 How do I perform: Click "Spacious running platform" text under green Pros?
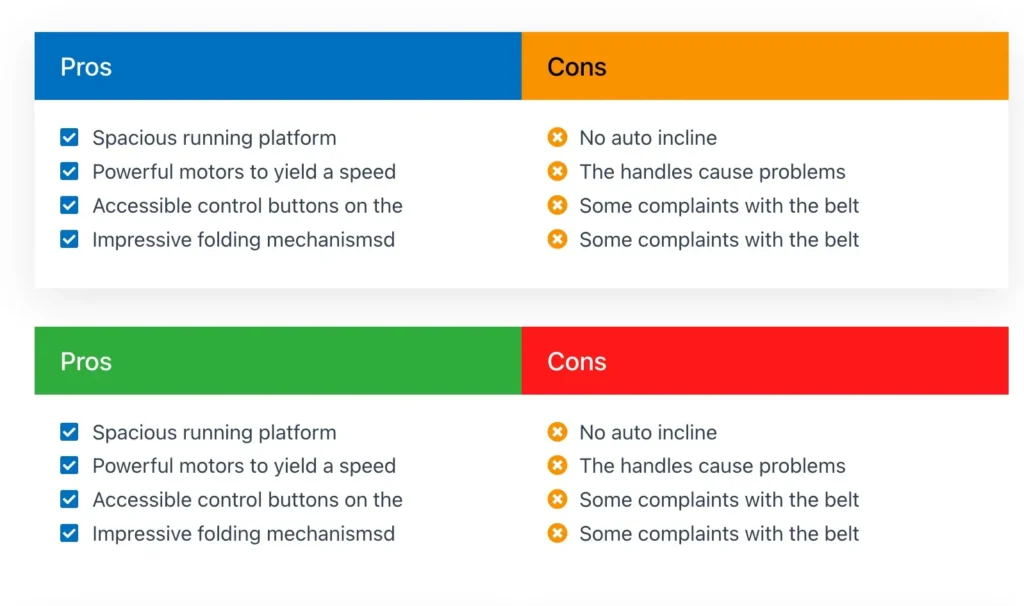click(x=214, y=432)
